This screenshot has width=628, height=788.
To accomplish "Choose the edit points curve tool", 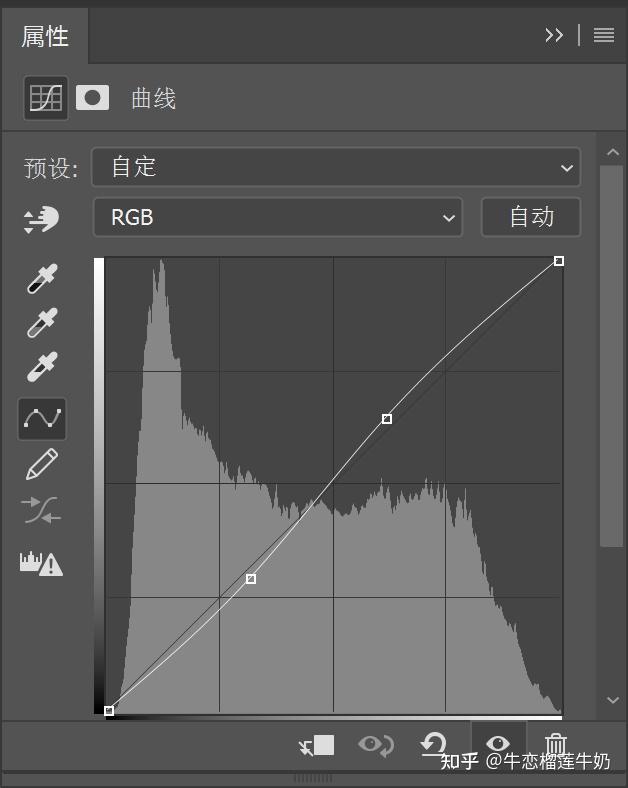I will (x=42, y=418).
